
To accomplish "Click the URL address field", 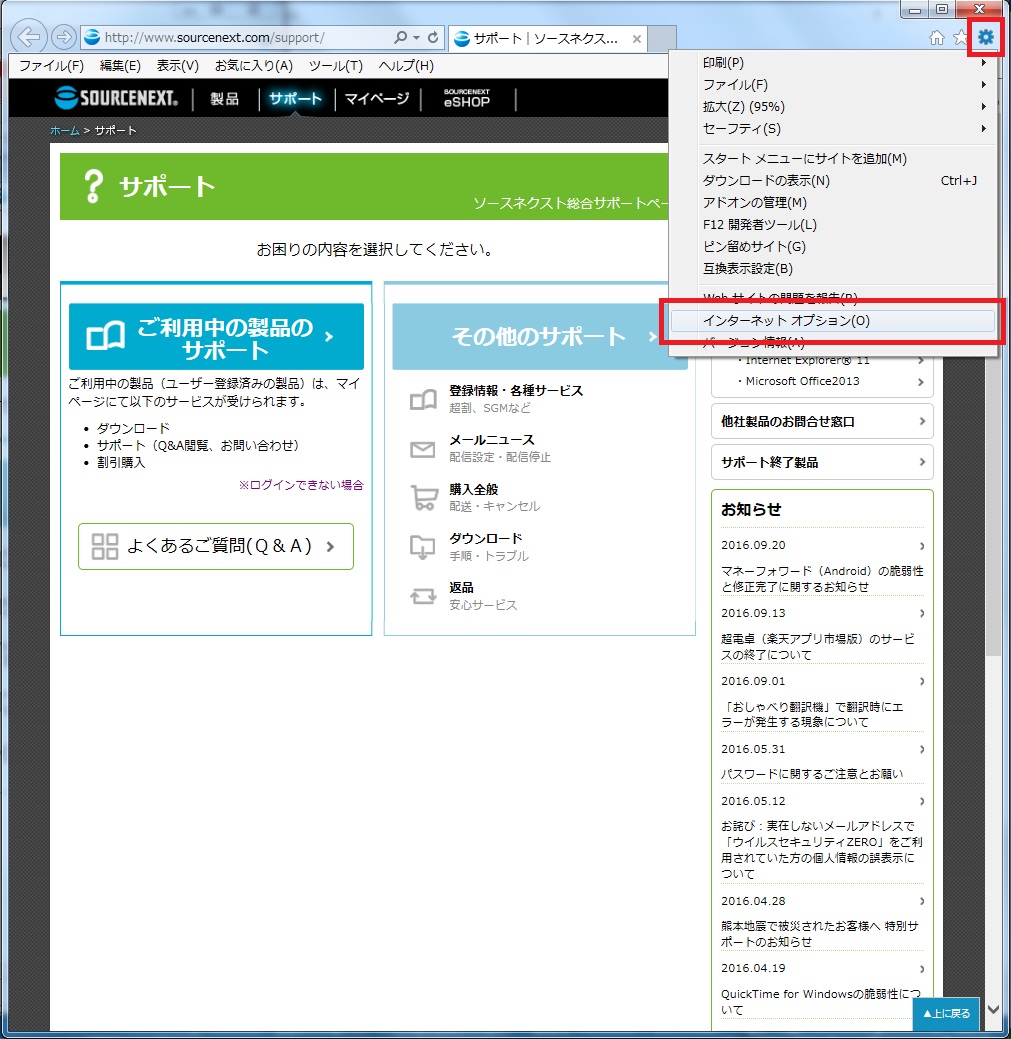I will click(x=240, y=38).
